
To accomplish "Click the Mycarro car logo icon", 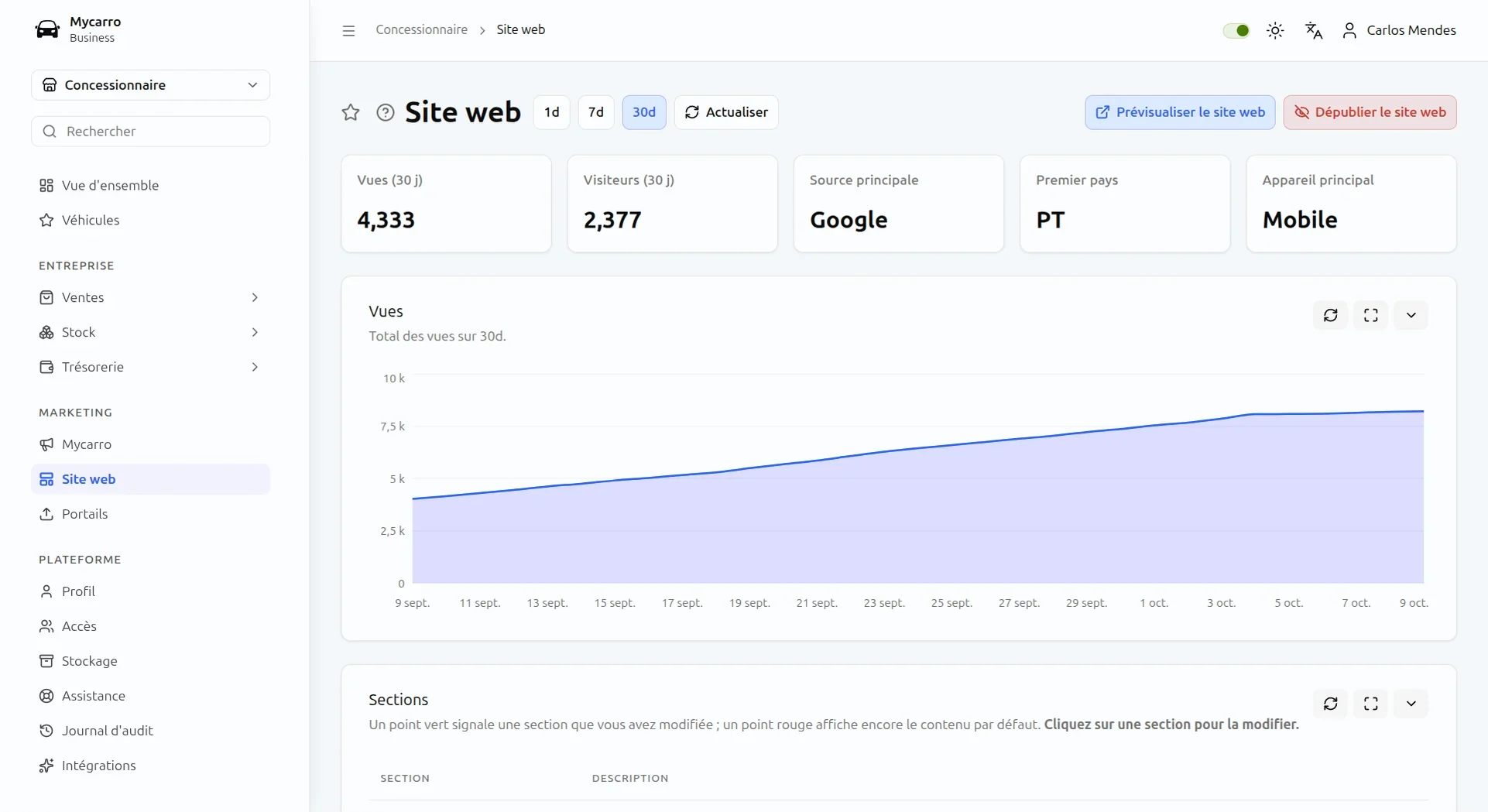I will [x=47, y=29].
